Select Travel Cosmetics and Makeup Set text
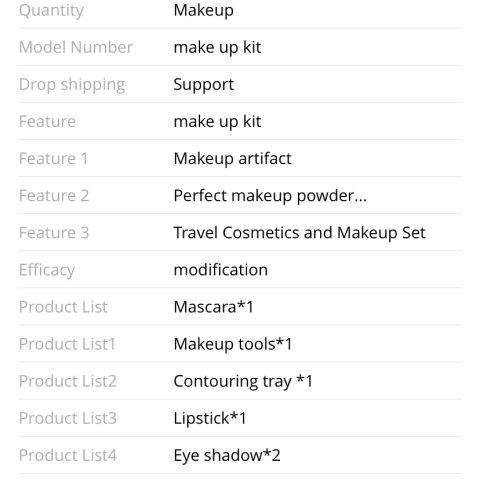Viewport: 480px width, 480px height. 300,233
